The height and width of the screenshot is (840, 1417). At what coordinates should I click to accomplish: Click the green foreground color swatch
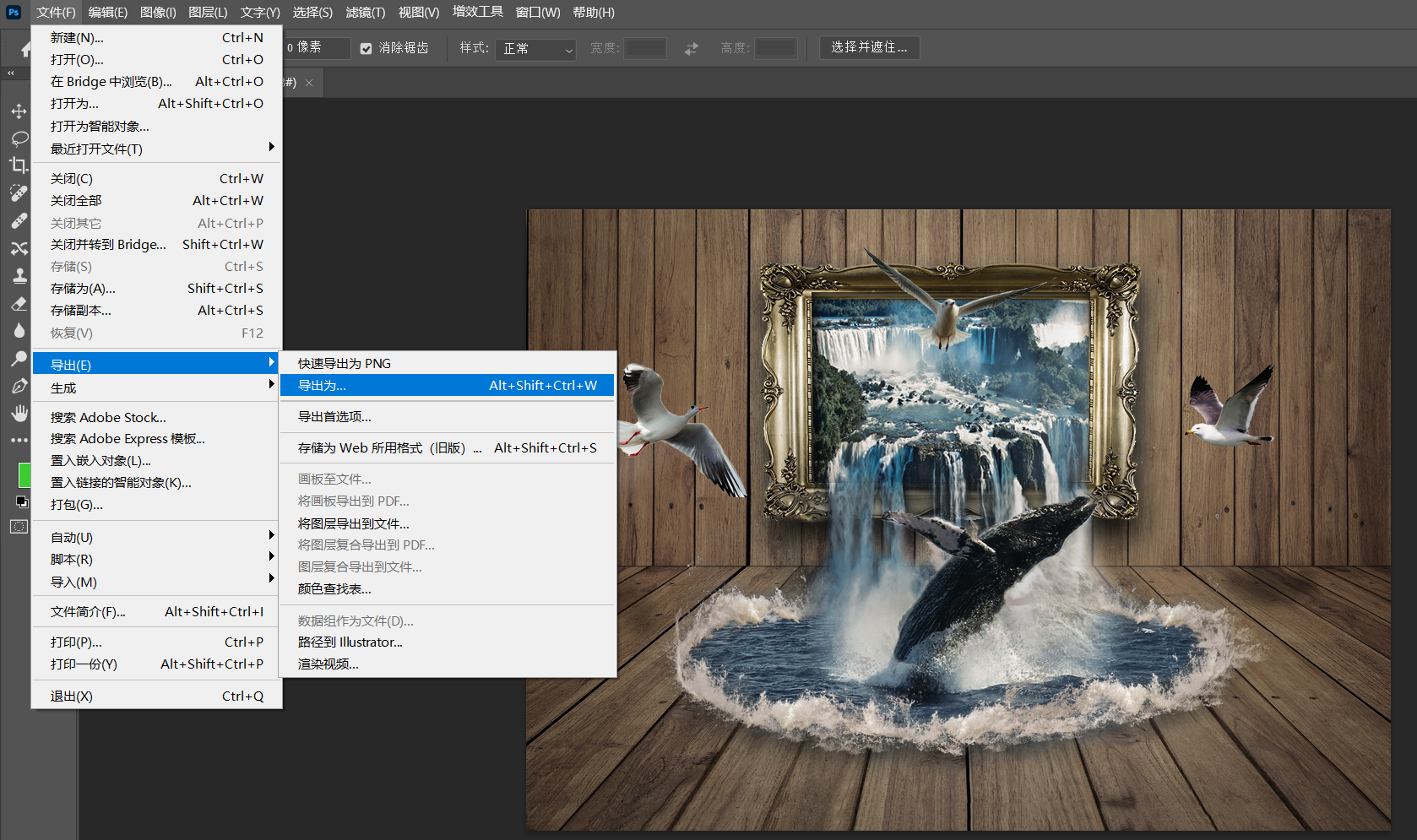[x=24, y=474]
